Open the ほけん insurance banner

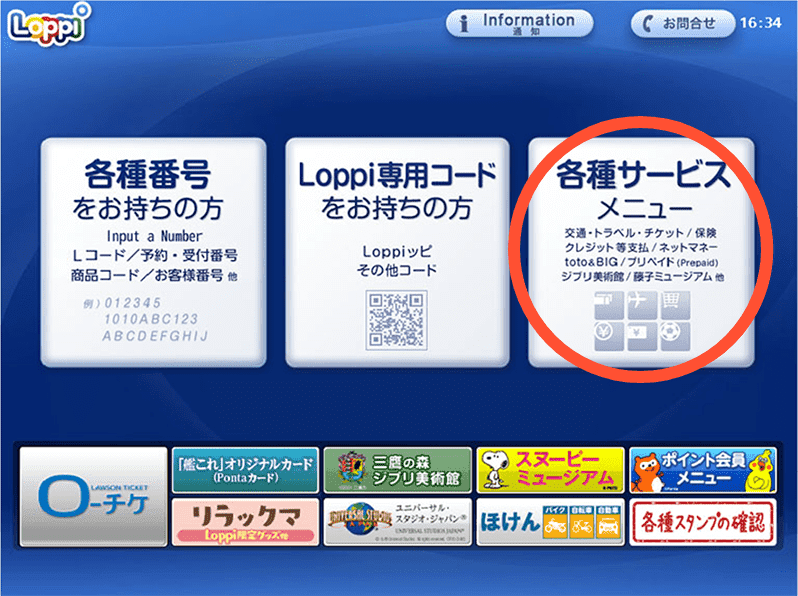tap(550, 522)
